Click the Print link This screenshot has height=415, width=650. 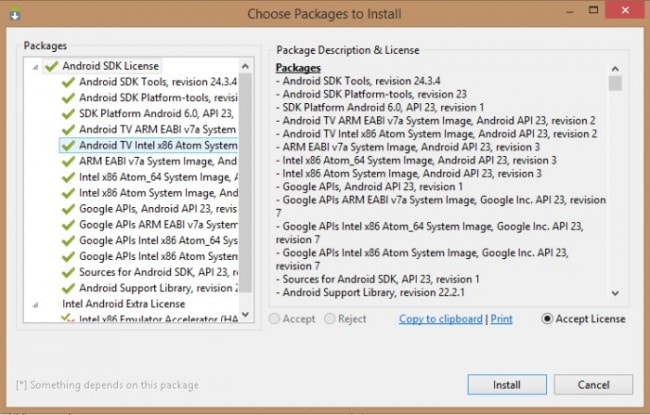point(502,319)
